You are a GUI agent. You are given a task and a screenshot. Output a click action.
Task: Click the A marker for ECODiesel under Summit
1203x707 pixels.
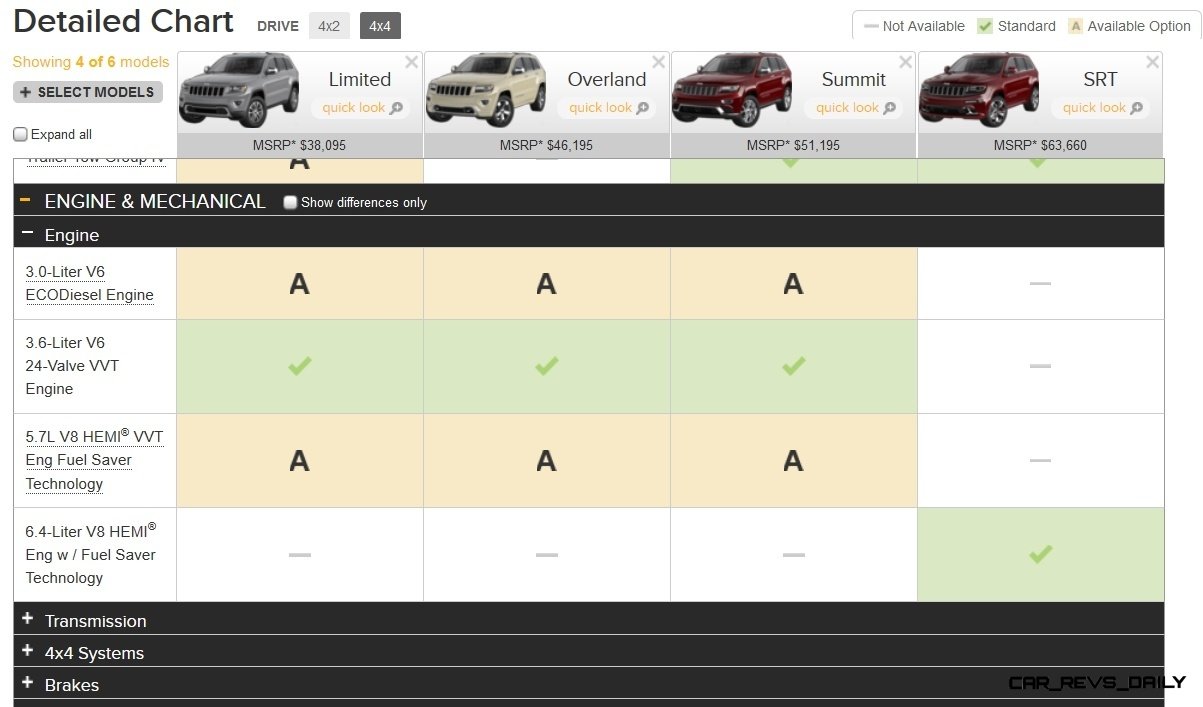coord(793,284)
